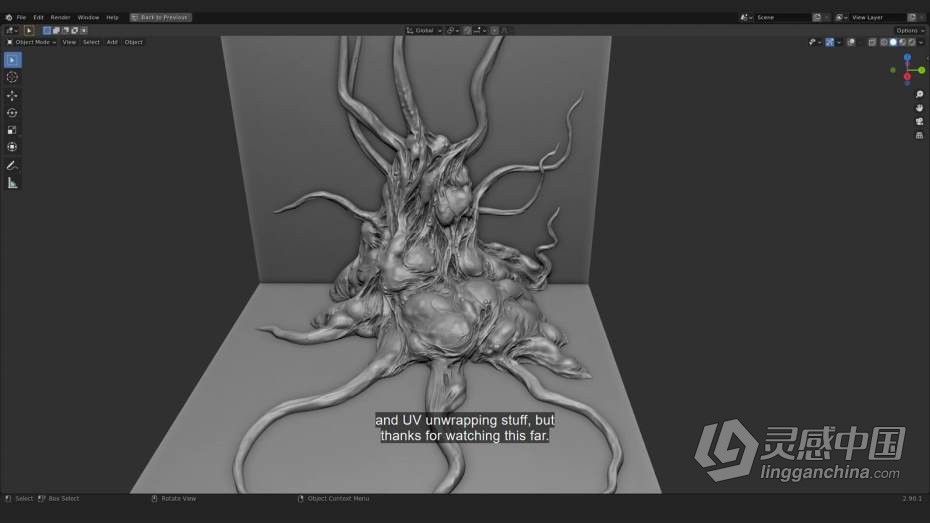
Task: Click the 2.90.1 version in status bar
Action: click(912, 499)
